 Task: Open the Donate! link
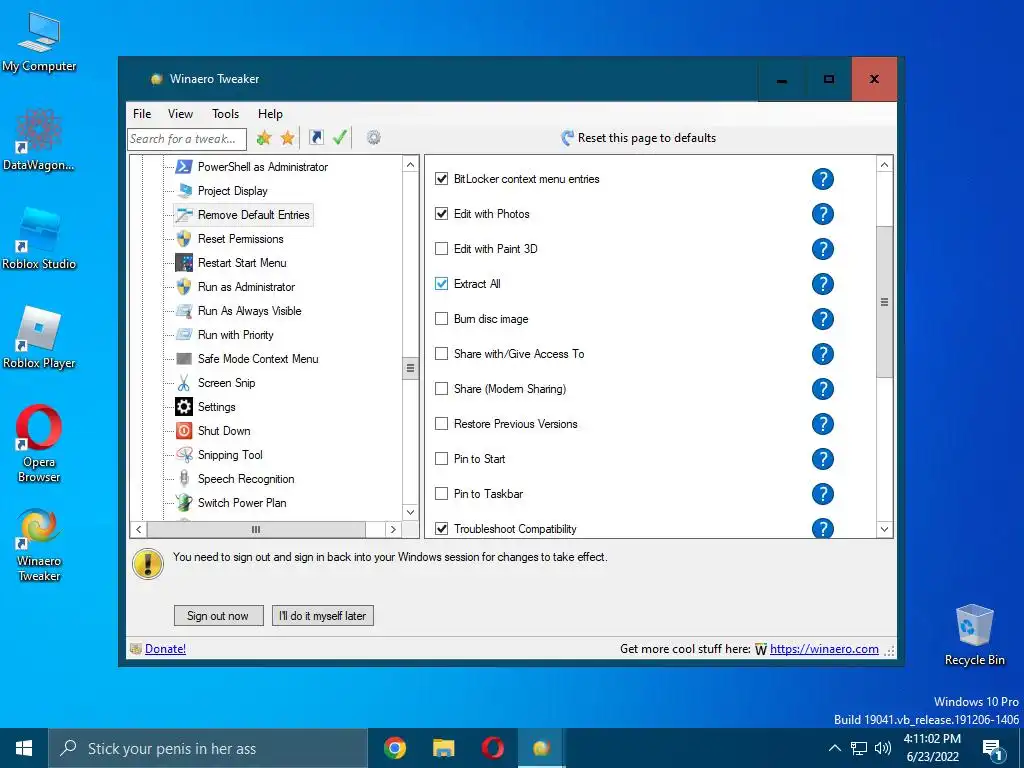pos(165,648)
